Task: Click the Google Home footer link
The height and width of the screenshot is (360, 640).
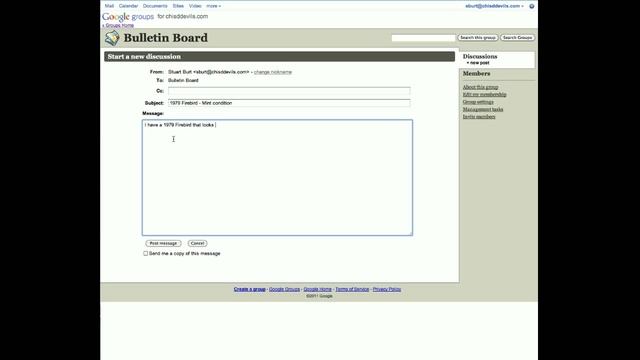Action: (x=318, y=289)
